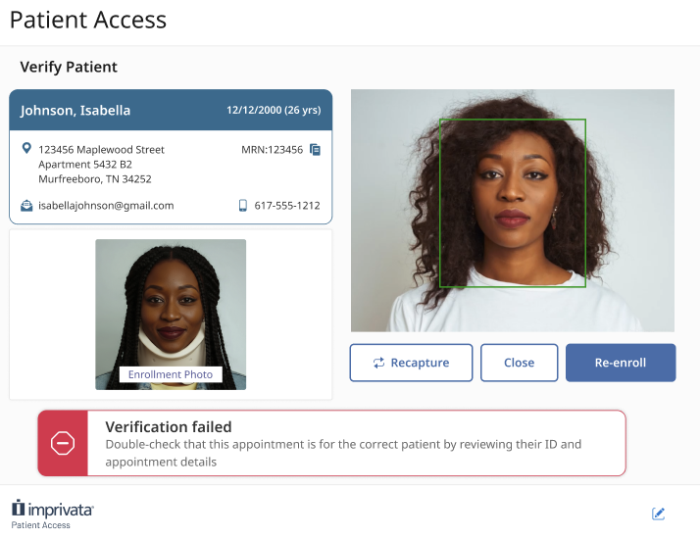
Task: Click the Enrollment Photo label
Action: click(x=170, y=375)
